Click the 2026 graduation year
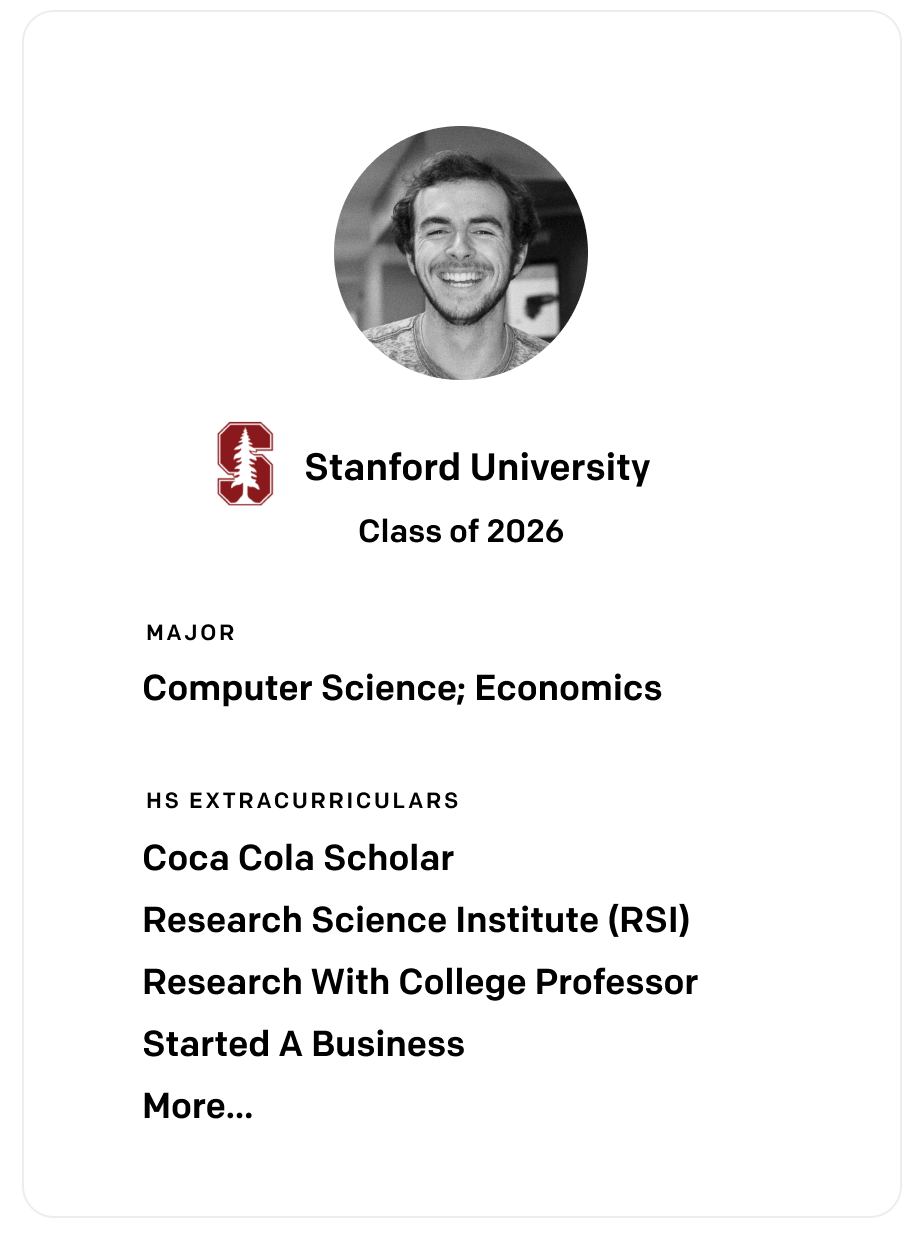Screen dimensions: 924x1238 click(525, 531)
